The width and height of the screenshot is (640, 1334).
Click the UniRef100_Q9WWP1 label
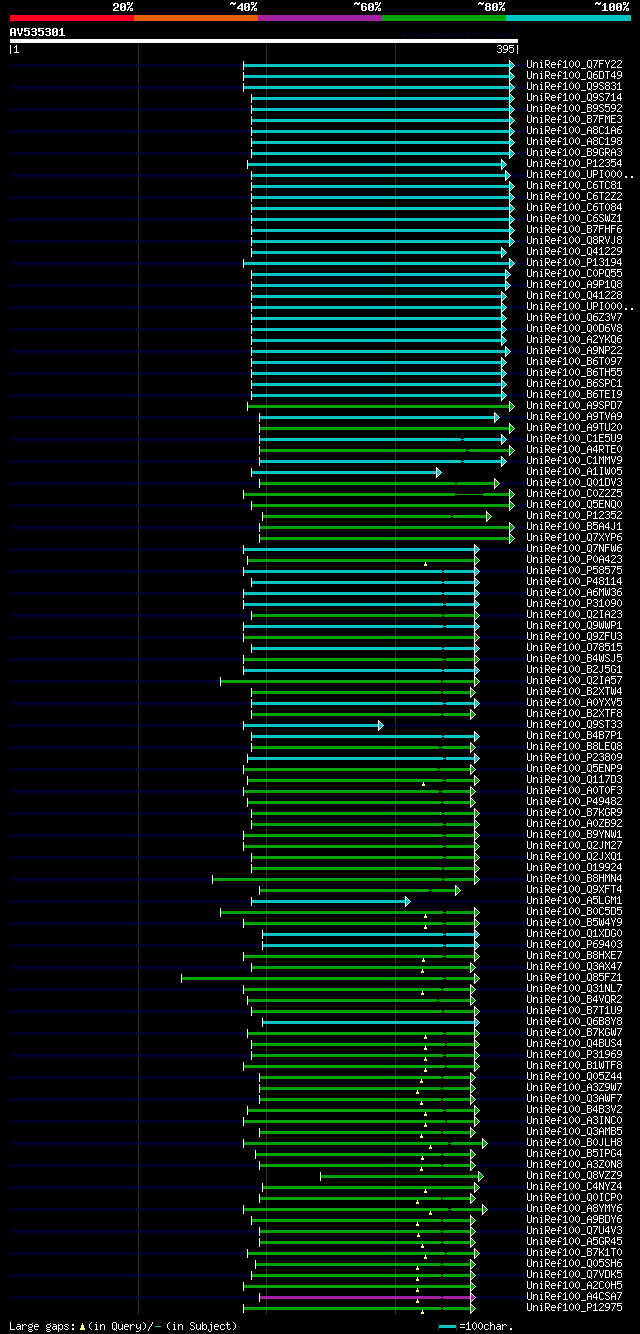click(574, 625)
